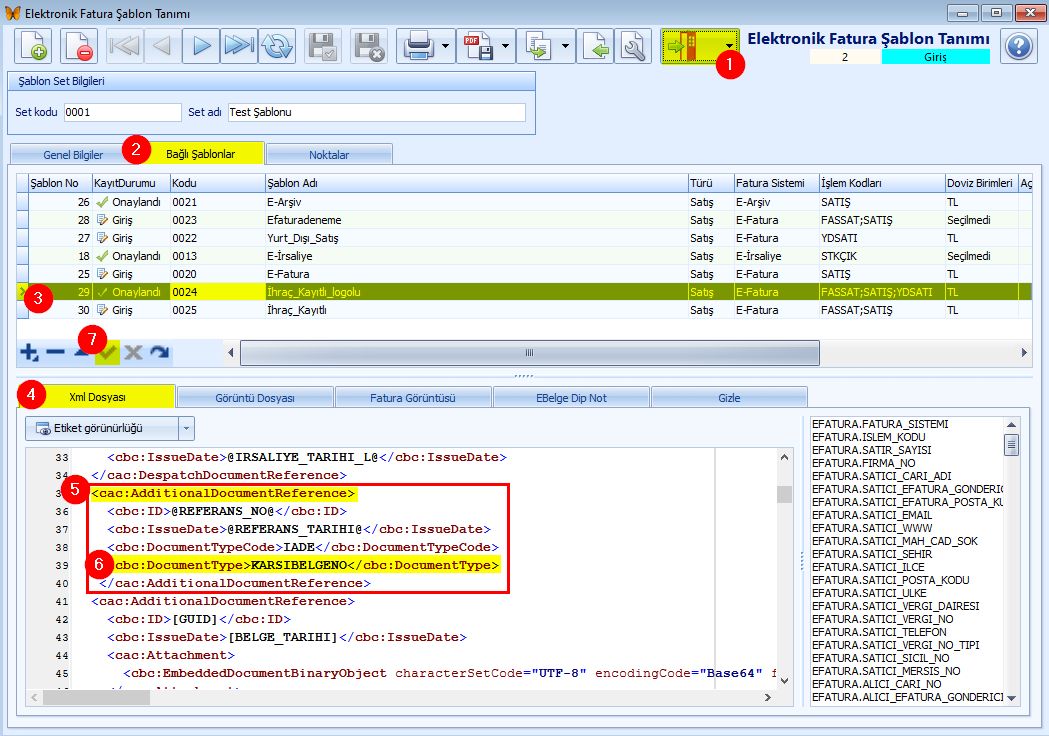
Task: Select the Efaturadeneme template row
Action: coord(524,220)
